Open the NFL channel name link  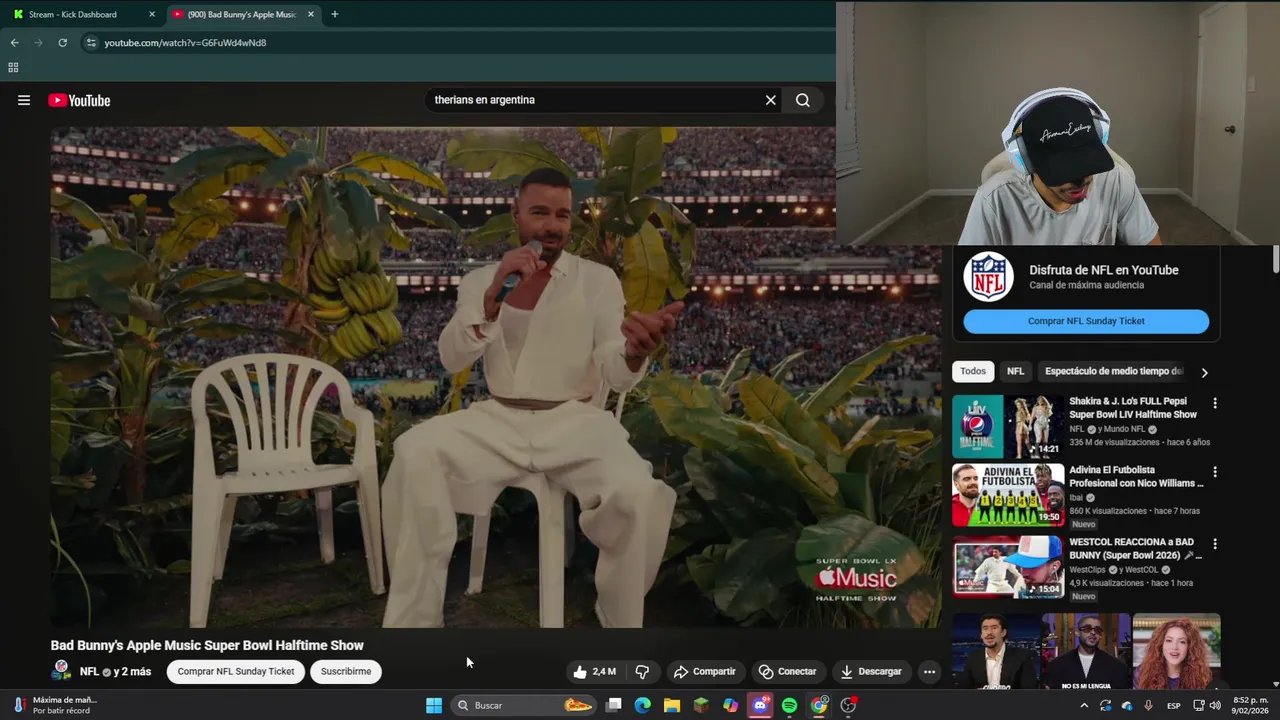[89, 672]
